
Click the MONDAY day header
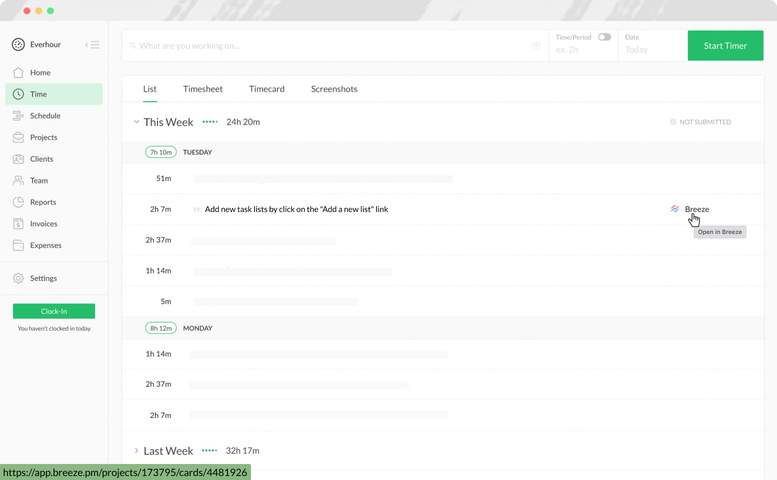[197, 328]
